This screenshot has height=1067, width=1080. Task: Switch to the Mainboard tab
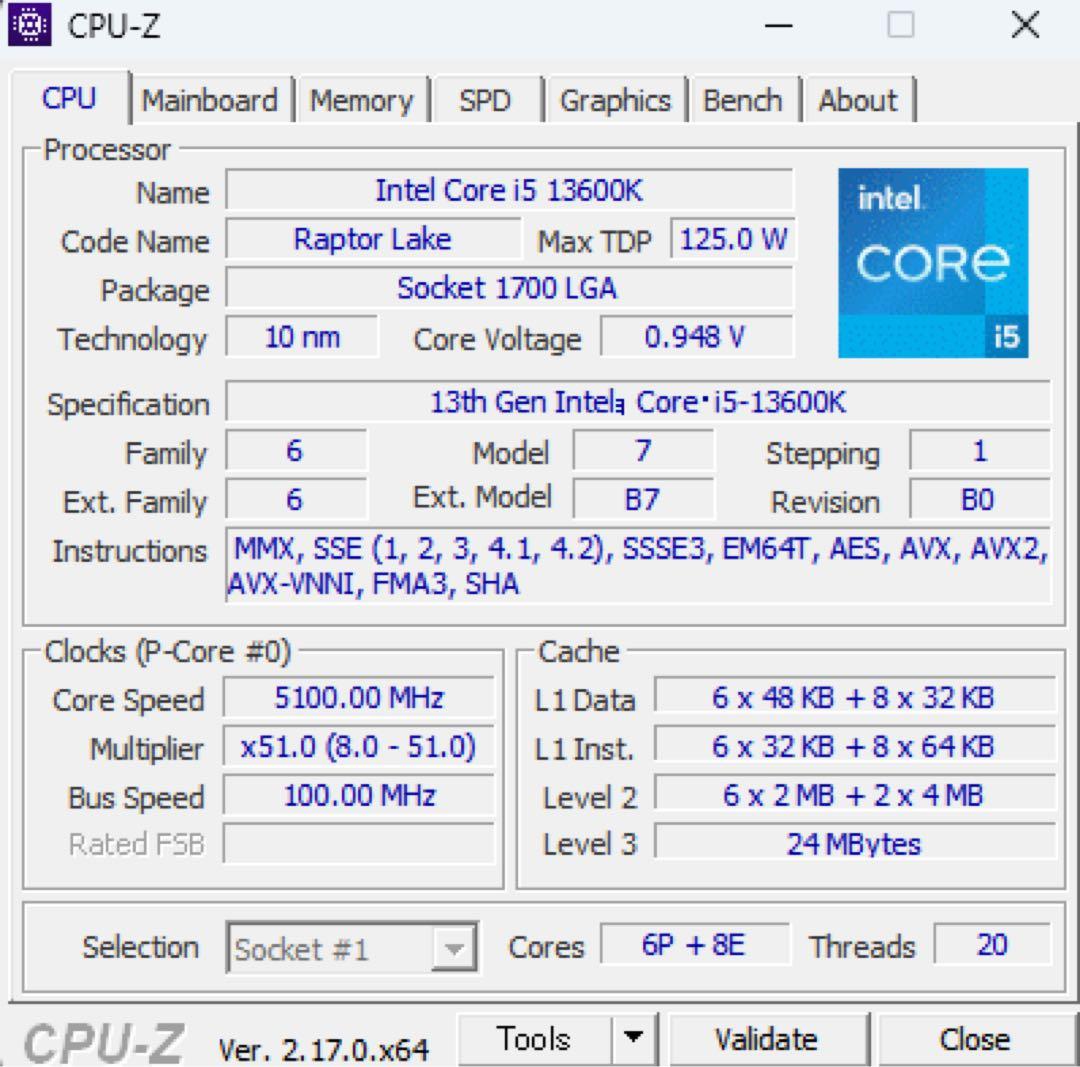point(210,100)
